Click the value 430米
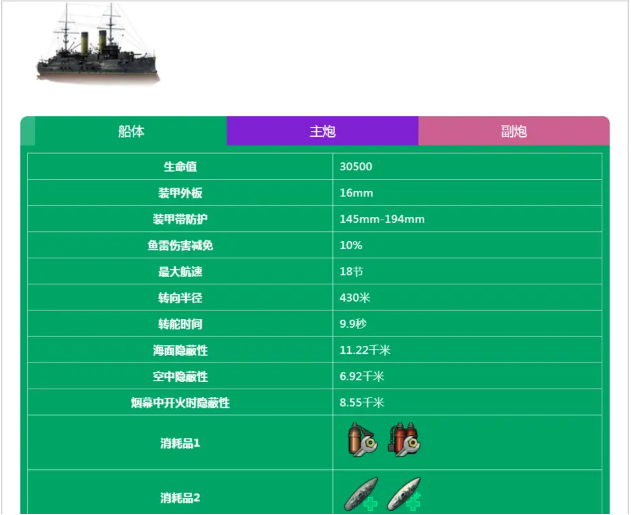 click(x=355, y=298)
